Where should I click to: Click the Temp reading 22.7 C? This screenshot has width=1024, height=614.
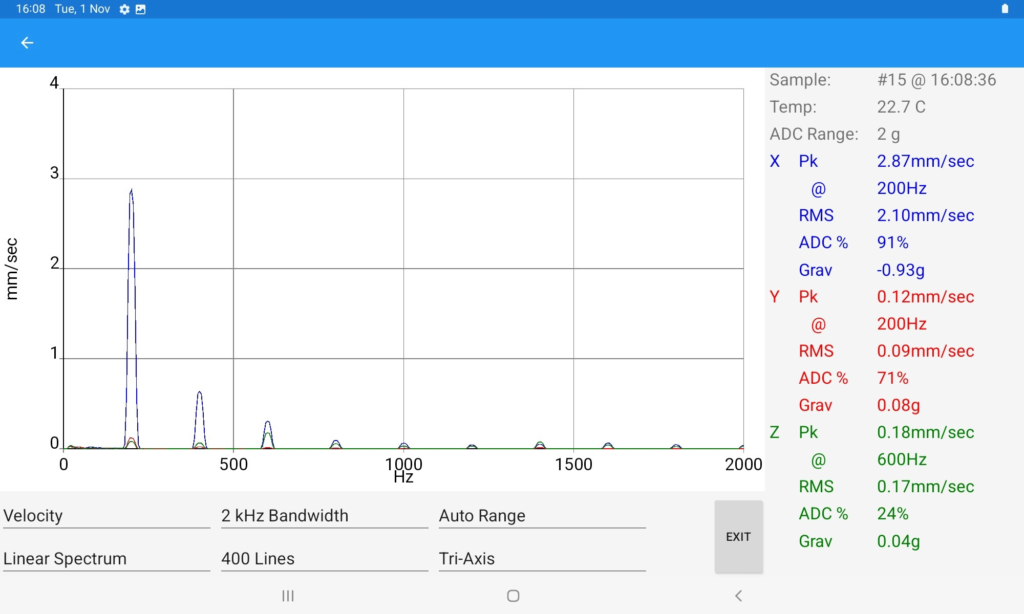(902, 106)
